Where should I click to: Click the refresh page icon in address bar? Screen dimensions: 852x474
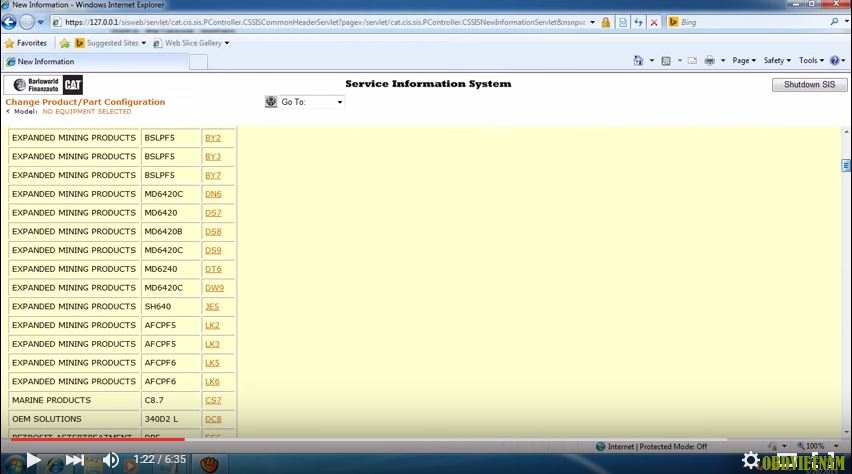638,22
